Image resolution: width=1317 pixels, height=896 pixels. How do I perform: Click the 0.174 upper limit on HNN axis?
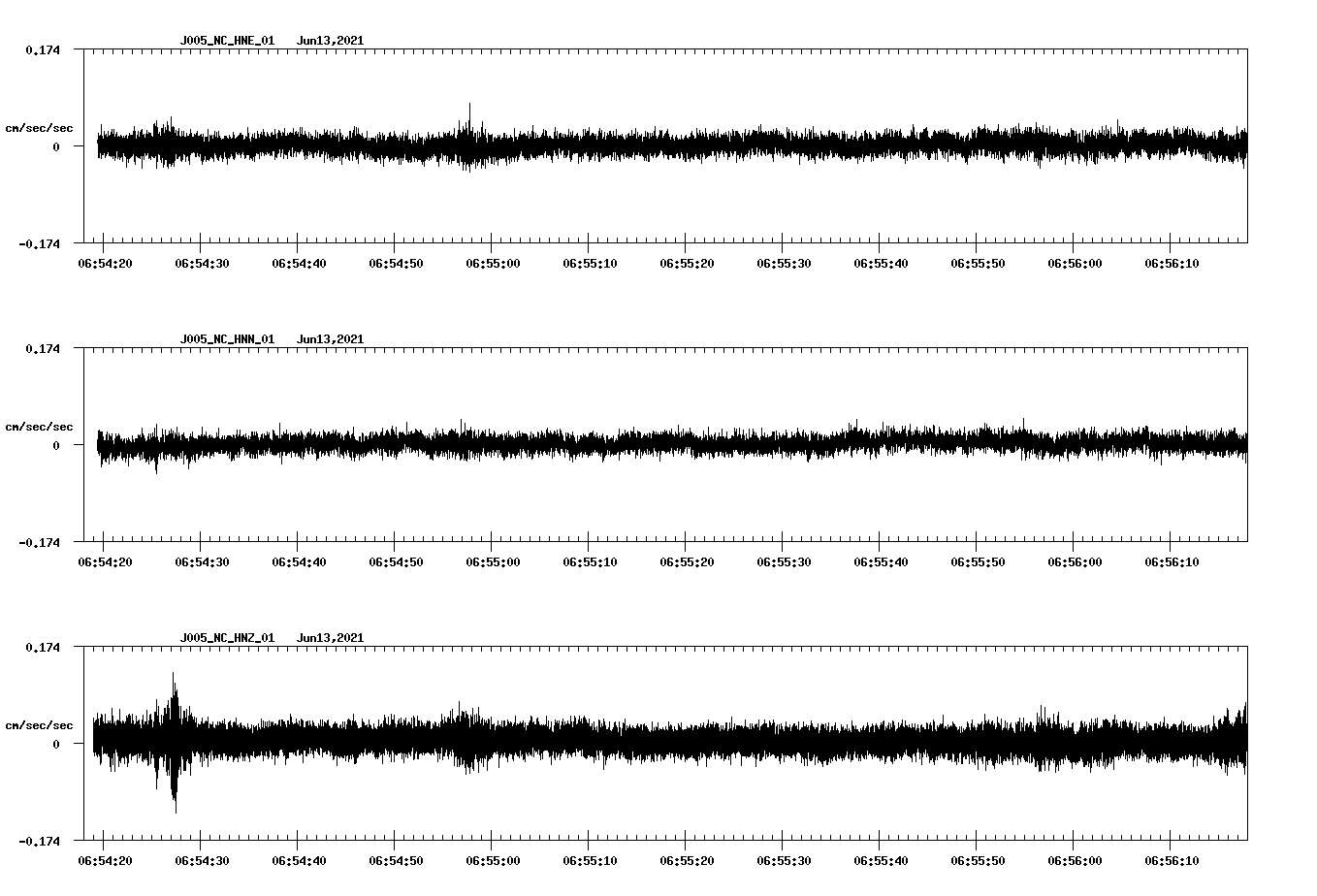click(42, 348)
